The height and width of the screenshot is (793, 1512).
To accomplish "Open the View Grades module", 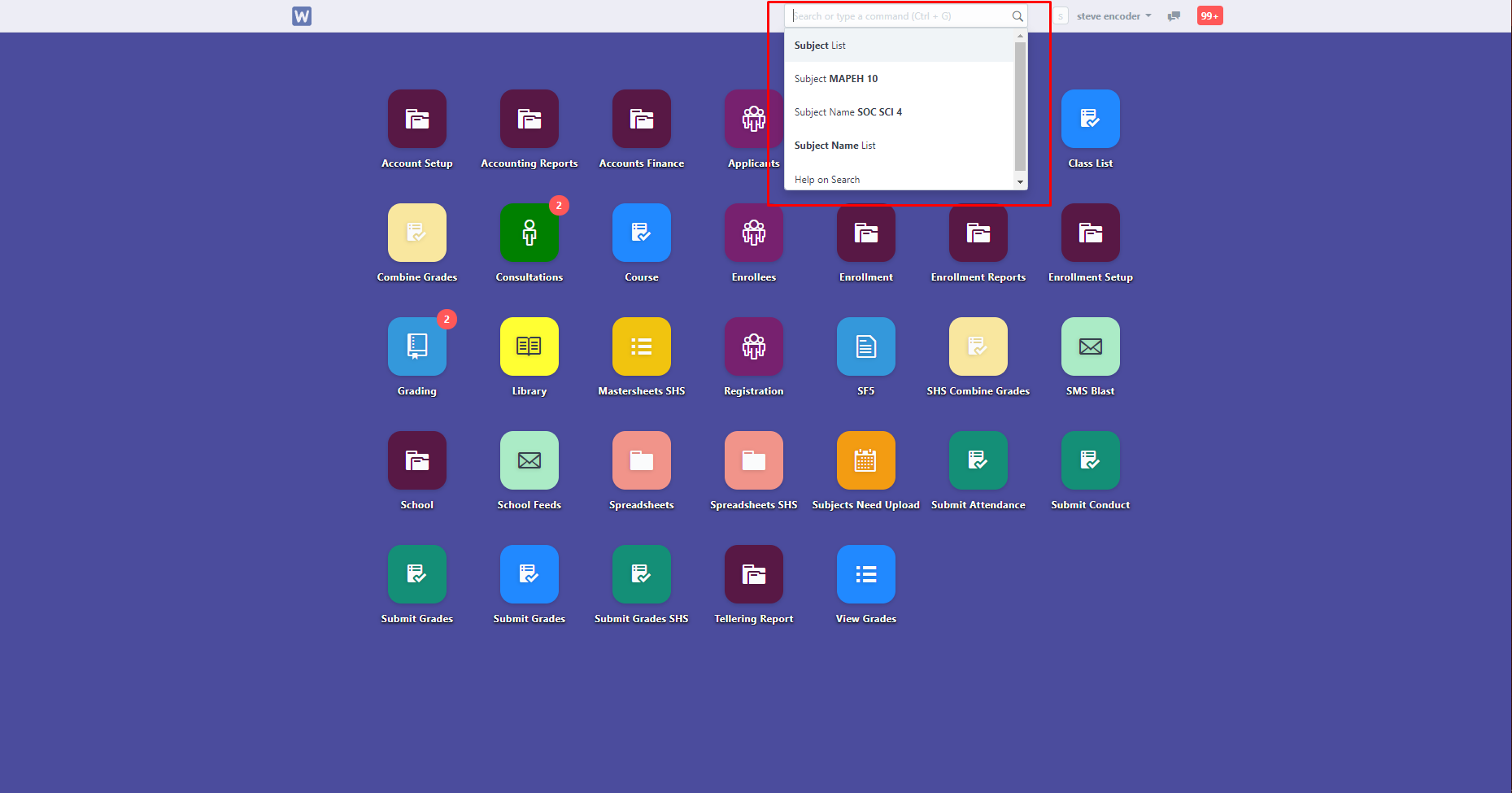I will pyautogui.click(x=866, y=574).
